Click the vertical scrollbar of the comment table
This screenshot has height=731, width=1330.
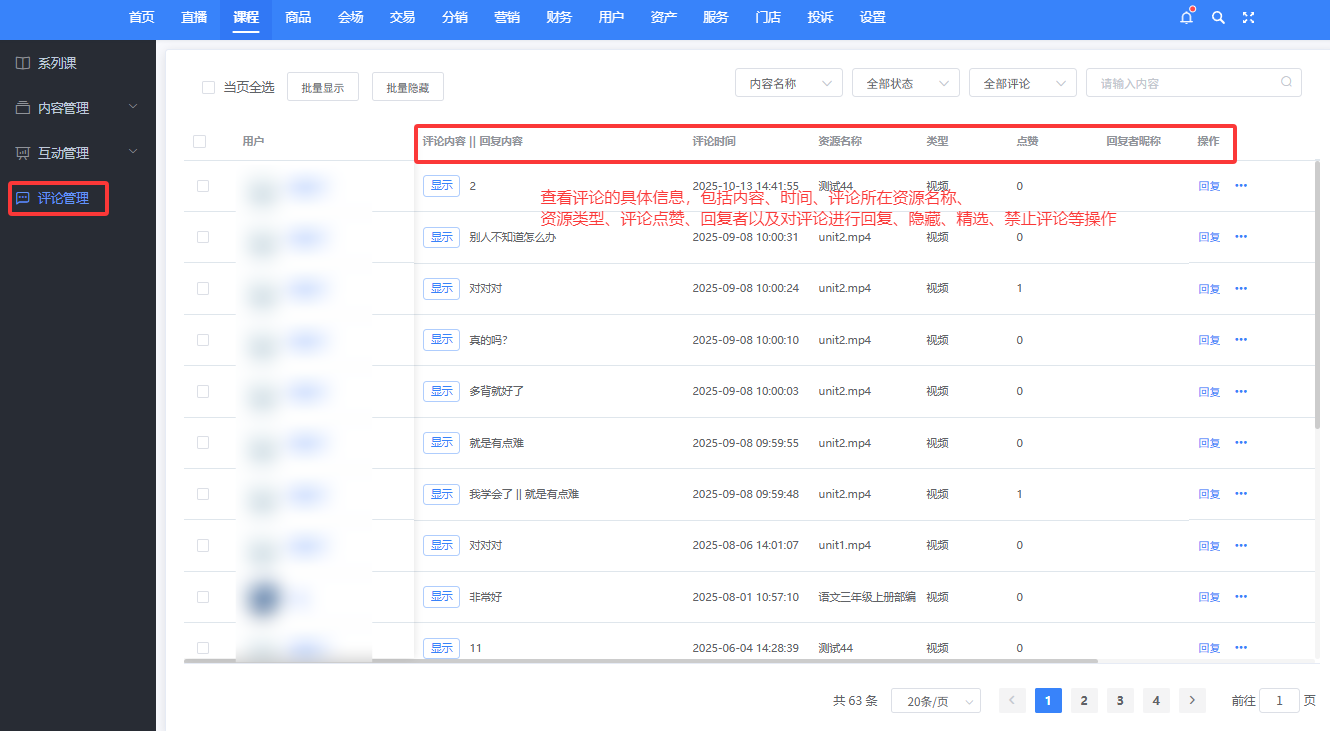click(1319, 300)
